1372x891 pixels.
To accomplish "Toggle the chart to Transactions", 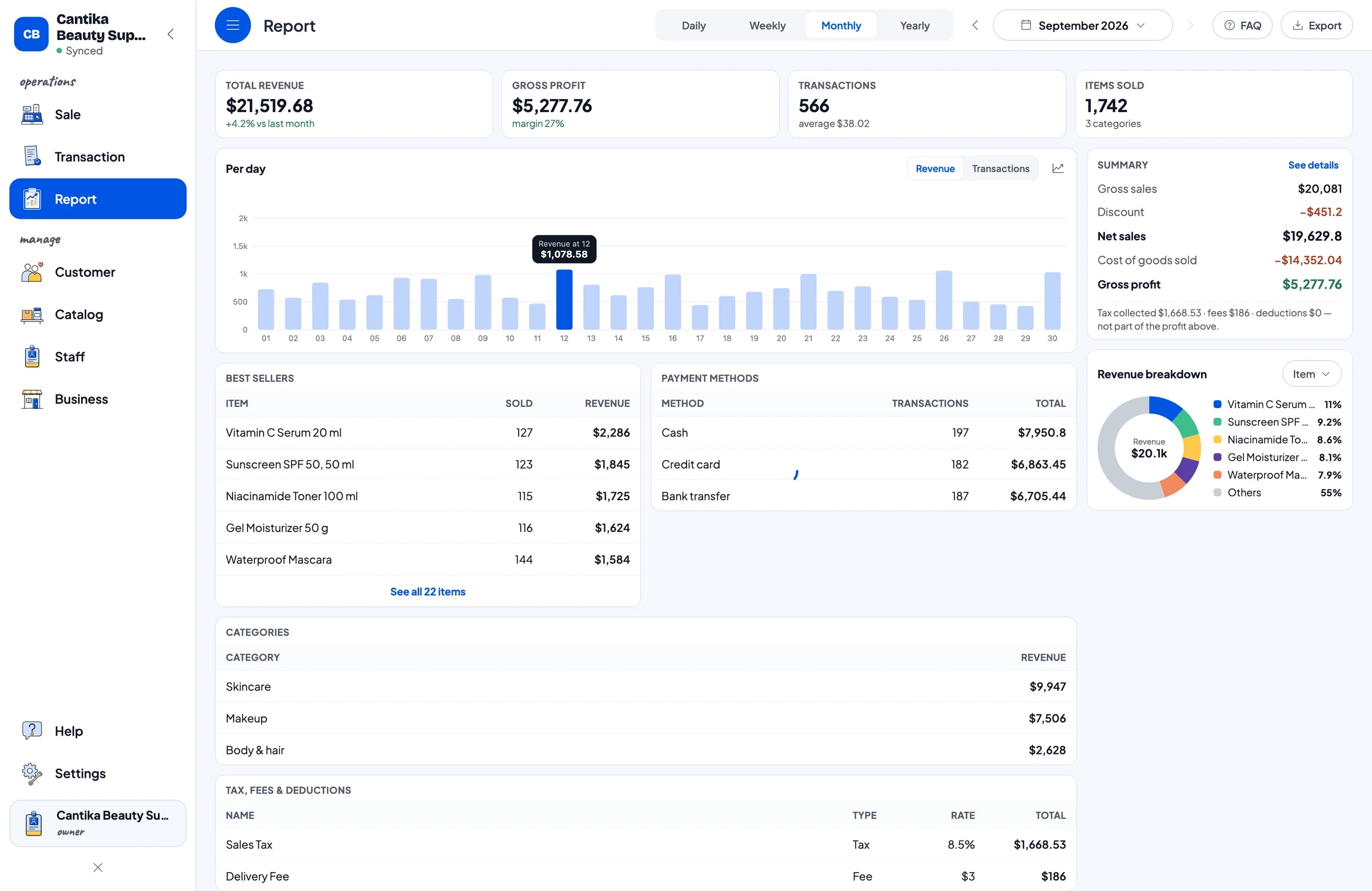I will 1000,168.
